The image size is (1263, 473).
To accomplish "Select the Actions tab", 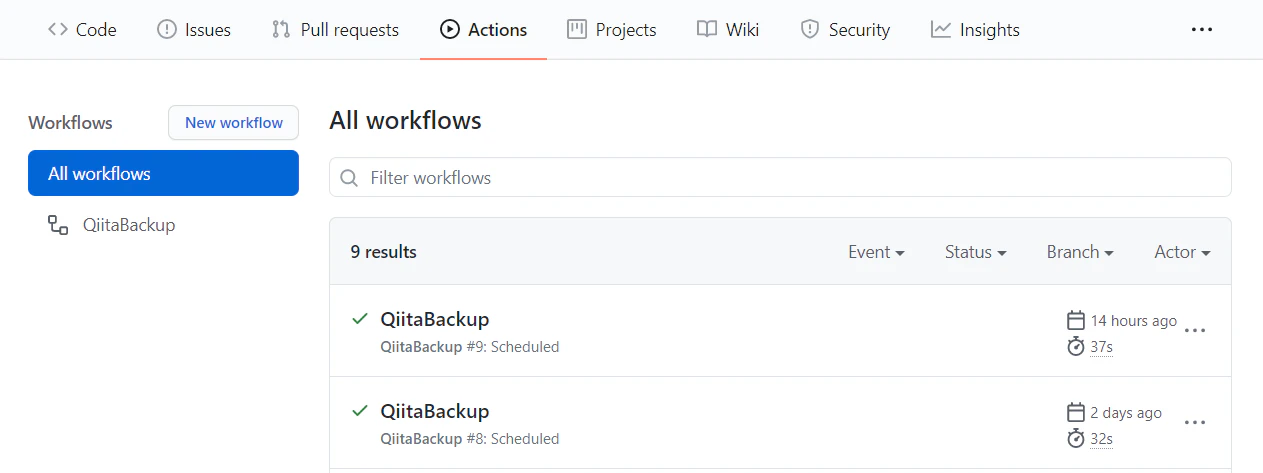I will [483, 29].
